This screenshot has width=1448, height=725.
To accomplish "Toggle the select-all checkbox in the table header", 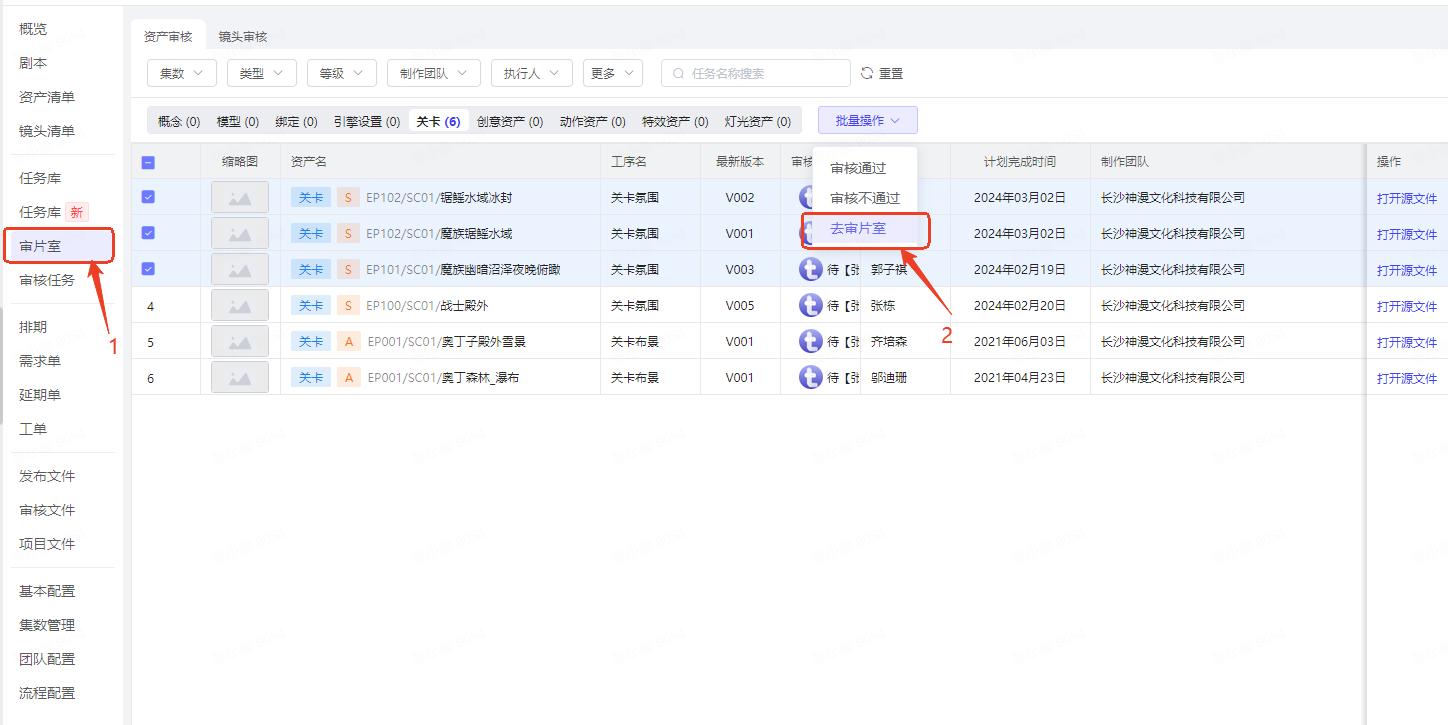I will [x=148, y=162].
